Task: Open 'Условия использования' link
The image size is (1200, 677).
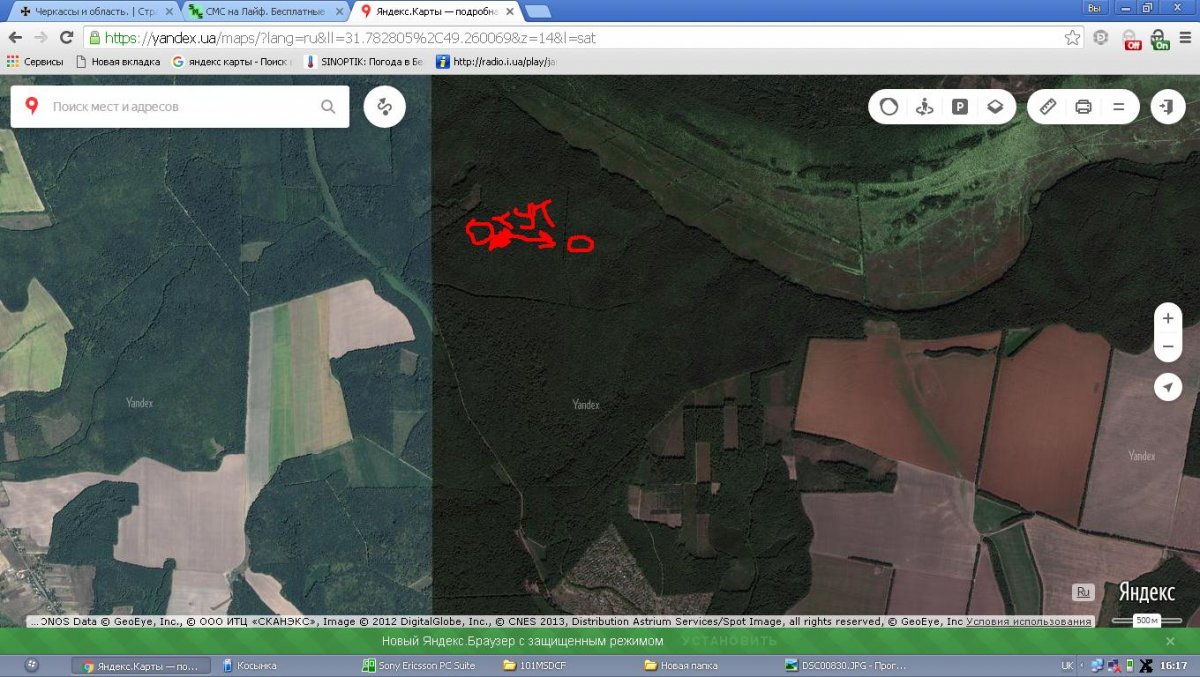Action: coord(1029,622)
